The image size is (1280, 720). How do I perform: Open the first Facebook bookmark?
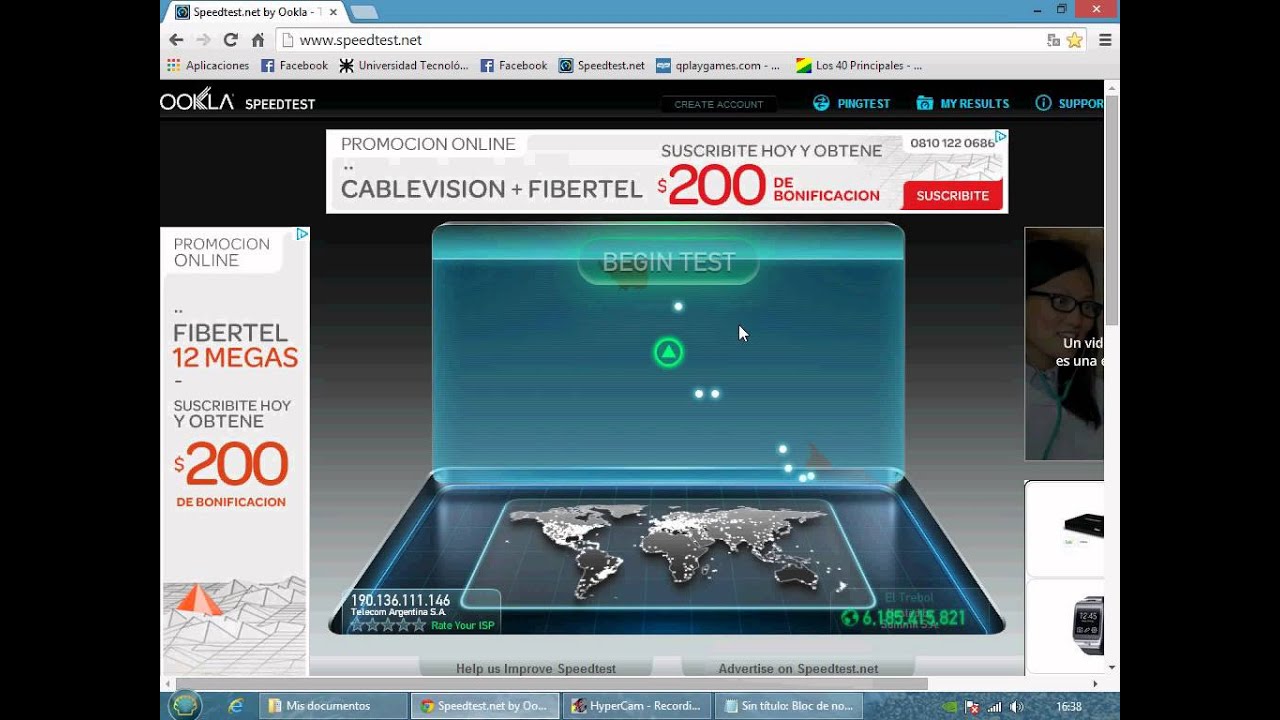pos(294,65)
